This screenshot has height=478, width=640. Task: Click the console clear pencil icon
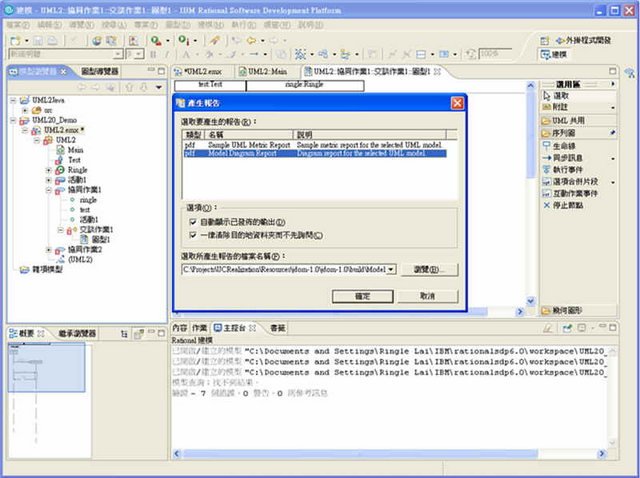point(547,328)
